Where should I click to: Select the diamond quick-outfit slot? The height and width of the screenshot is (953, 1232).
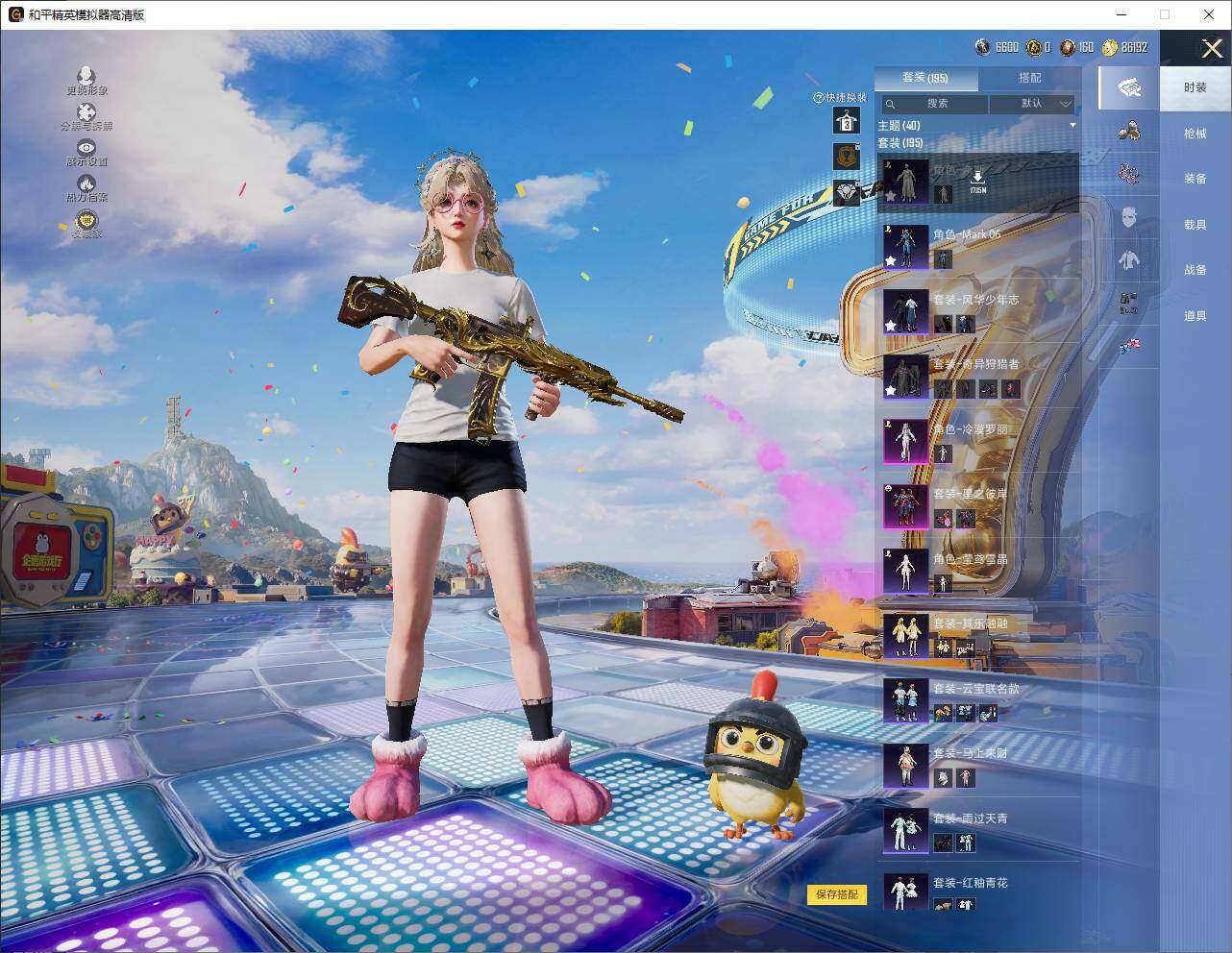point(847,192)
